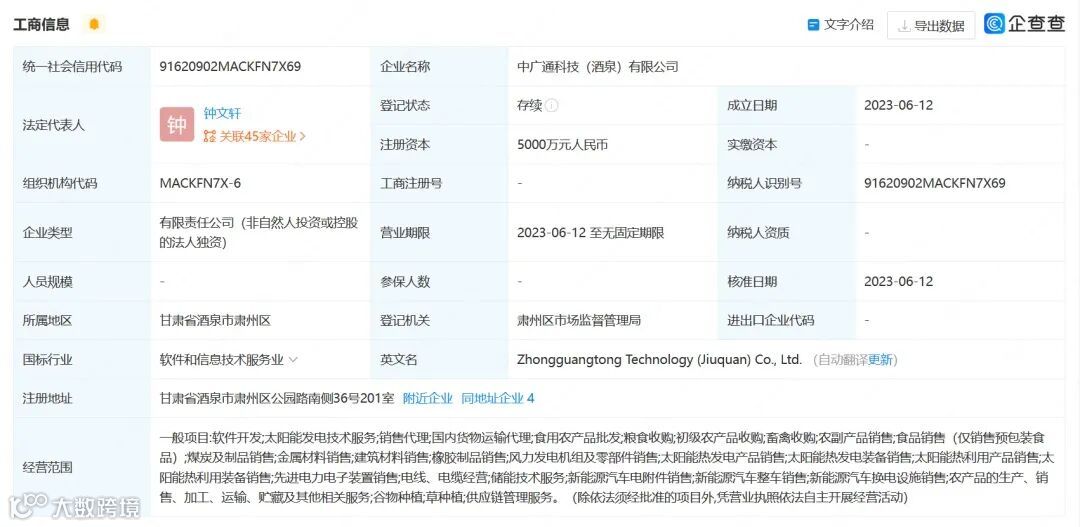Select 营业期限 value 2023-06-12 至无固定期限

coord(590,233)
